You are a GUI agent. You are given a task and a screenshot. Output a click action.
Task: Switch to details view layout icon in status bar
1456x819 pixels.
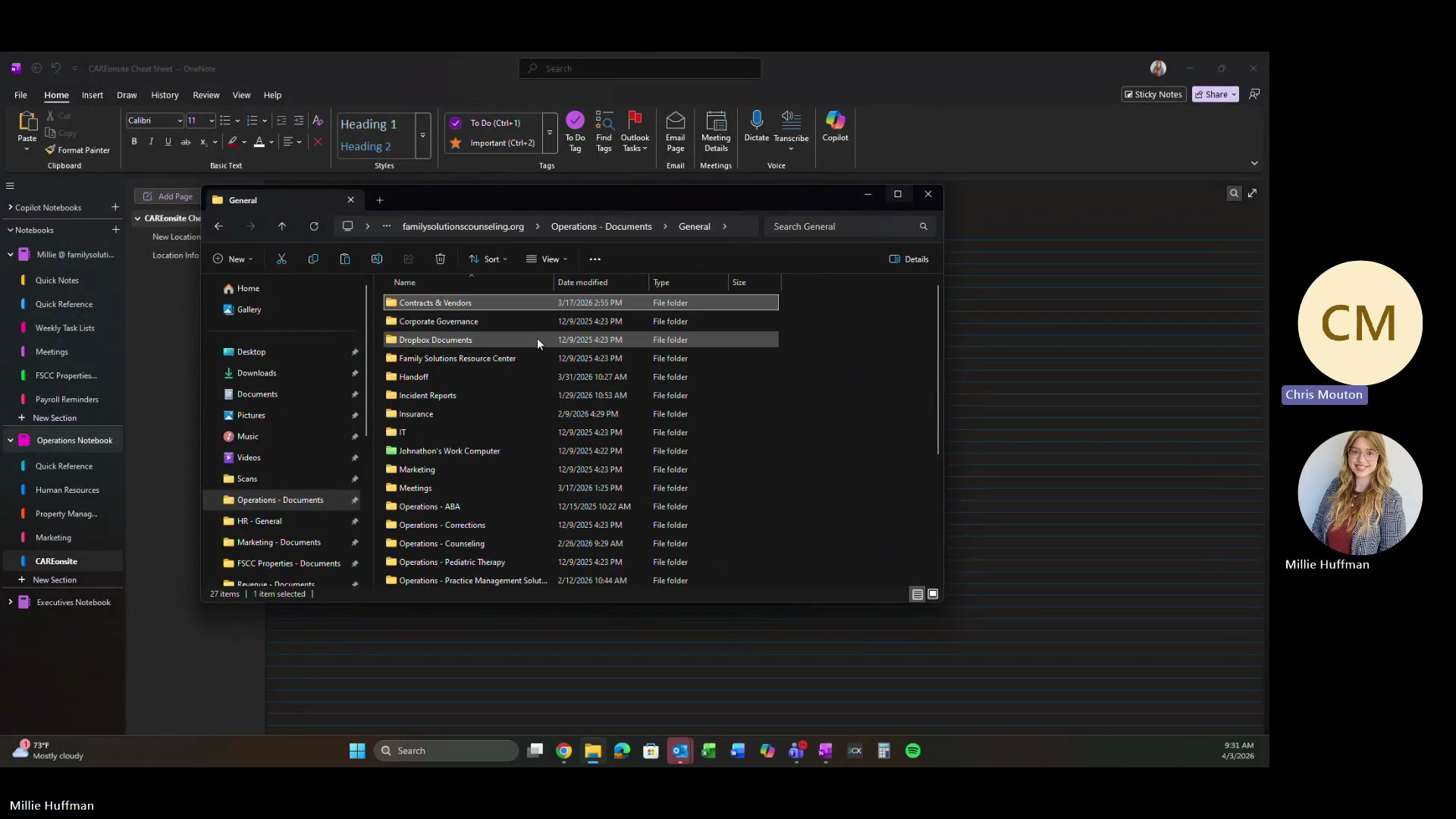pos(918,595)
